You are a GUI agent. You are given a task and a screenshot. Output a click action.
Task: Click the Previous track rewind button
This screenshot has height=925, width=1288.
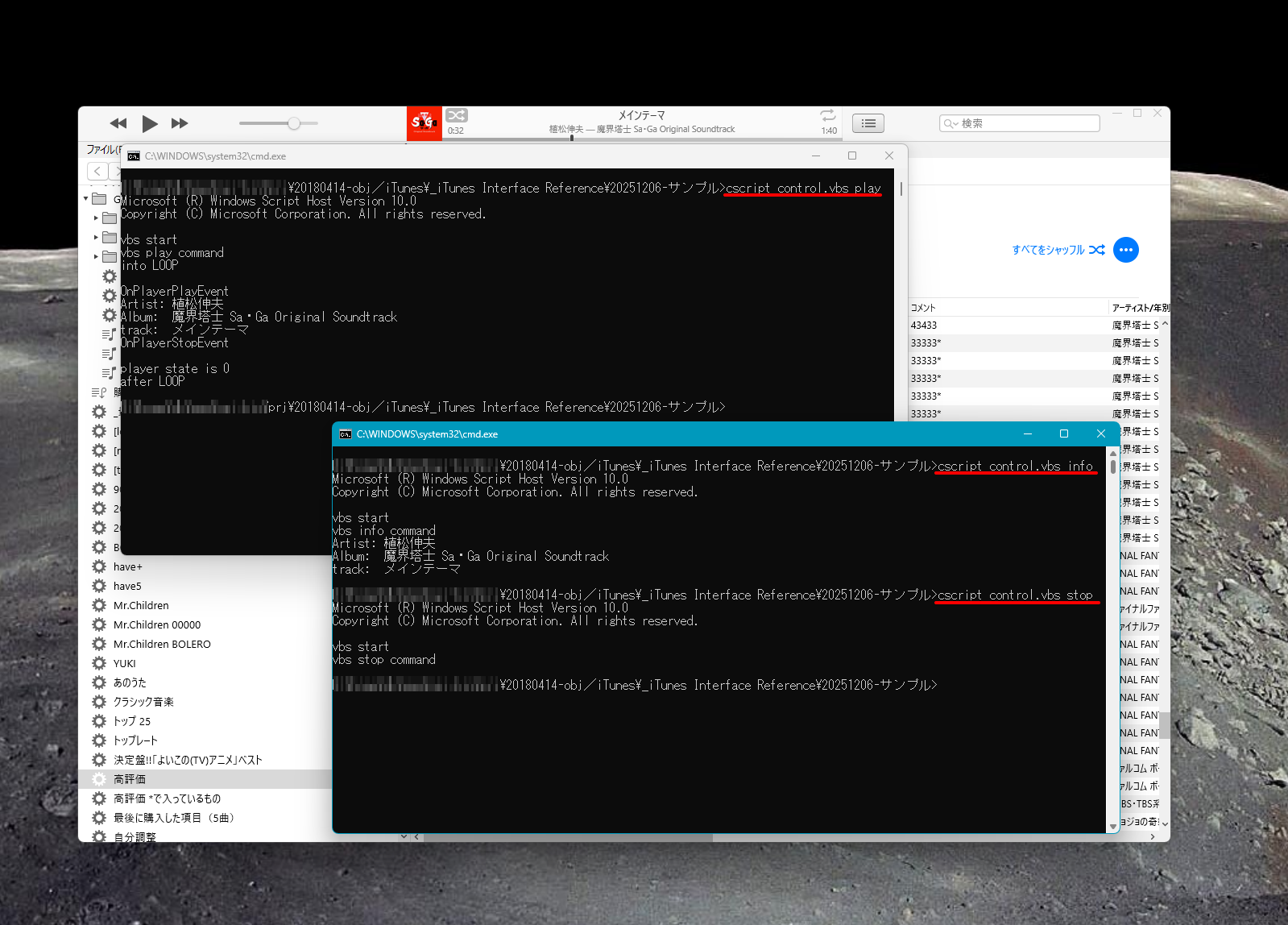(118, 123)
